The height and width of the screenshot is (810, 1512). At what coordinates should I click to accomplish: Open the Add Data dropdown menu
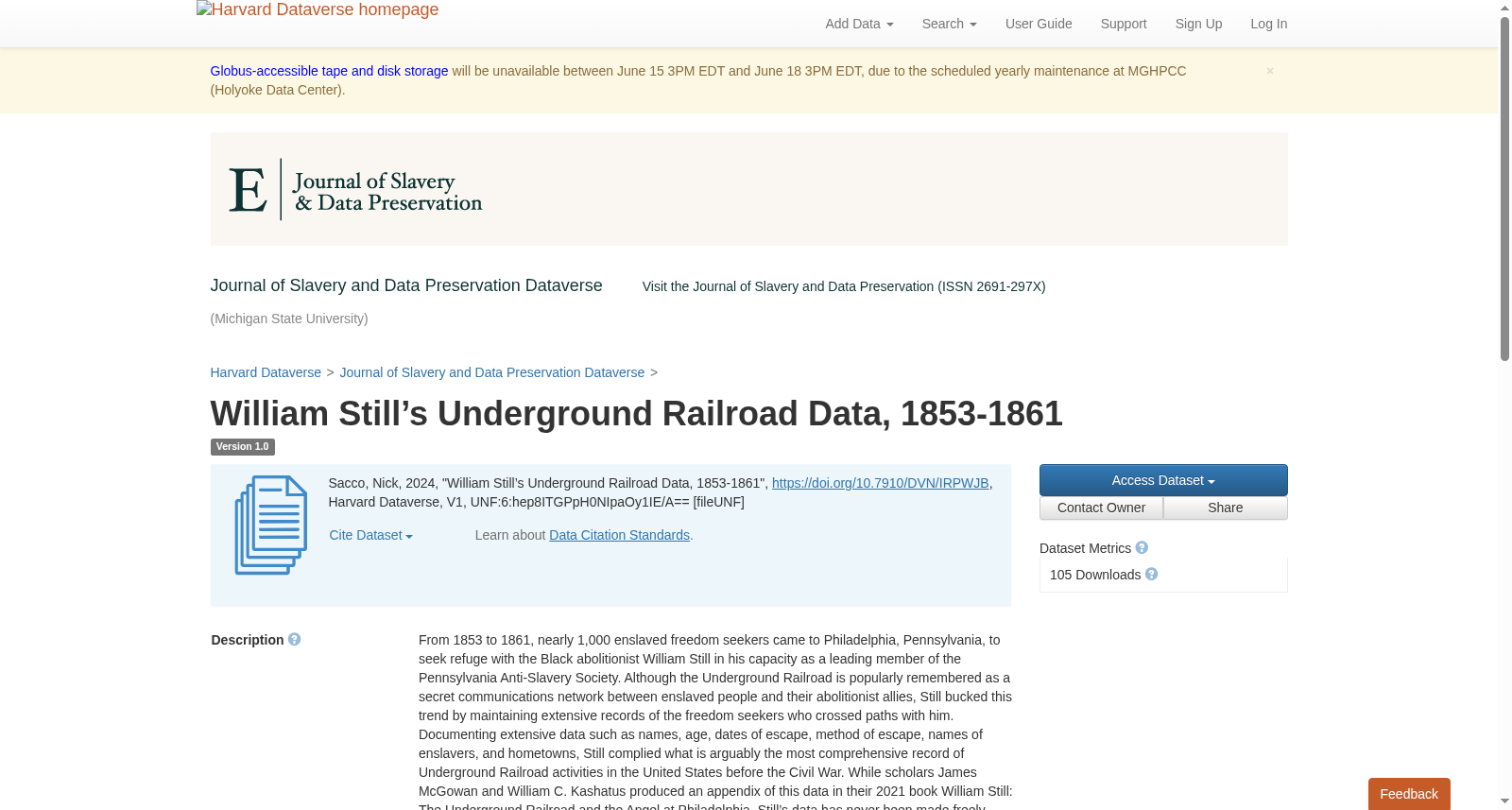click(x=859, y=24)
